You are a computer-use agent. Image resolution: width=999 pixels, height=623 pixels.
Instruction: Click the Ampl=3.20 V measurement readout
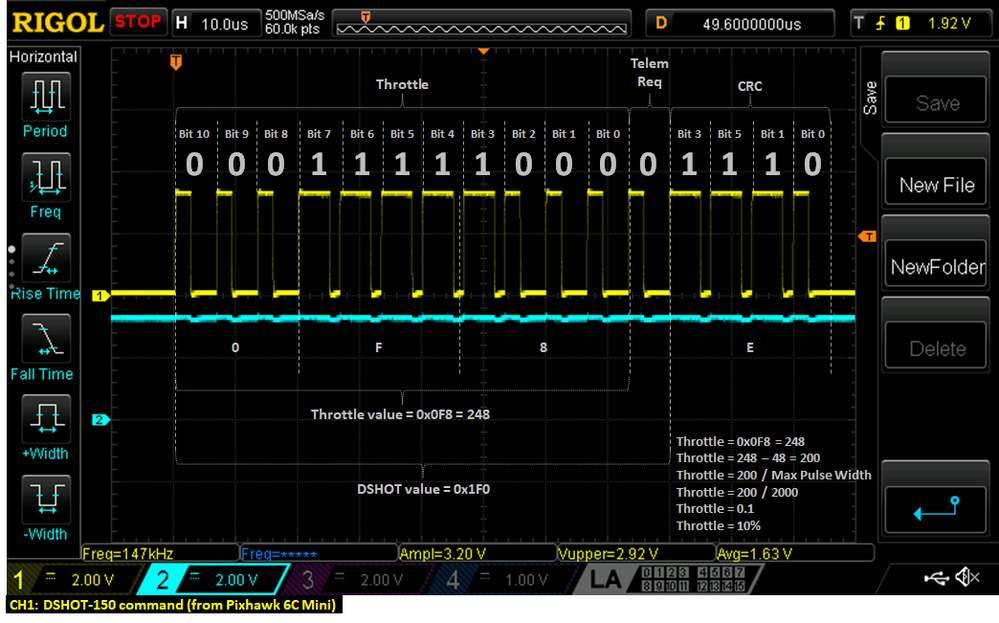[443, 554]
